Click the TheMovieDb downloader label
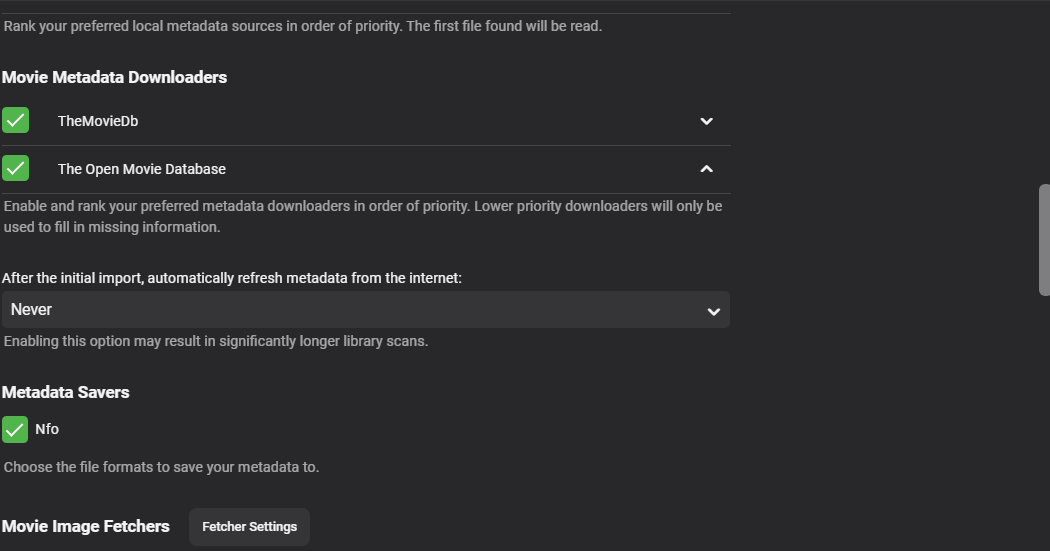Viewport: 1050px width, 551px height. click(98, 121)
